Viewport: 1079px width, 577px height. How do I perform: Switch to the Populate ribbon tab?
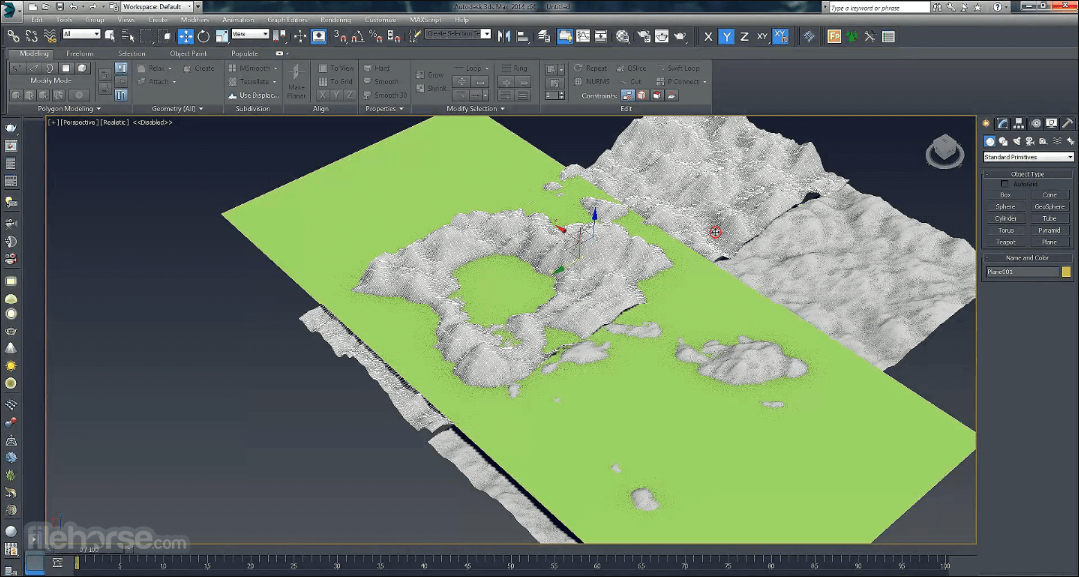[244, 54]
